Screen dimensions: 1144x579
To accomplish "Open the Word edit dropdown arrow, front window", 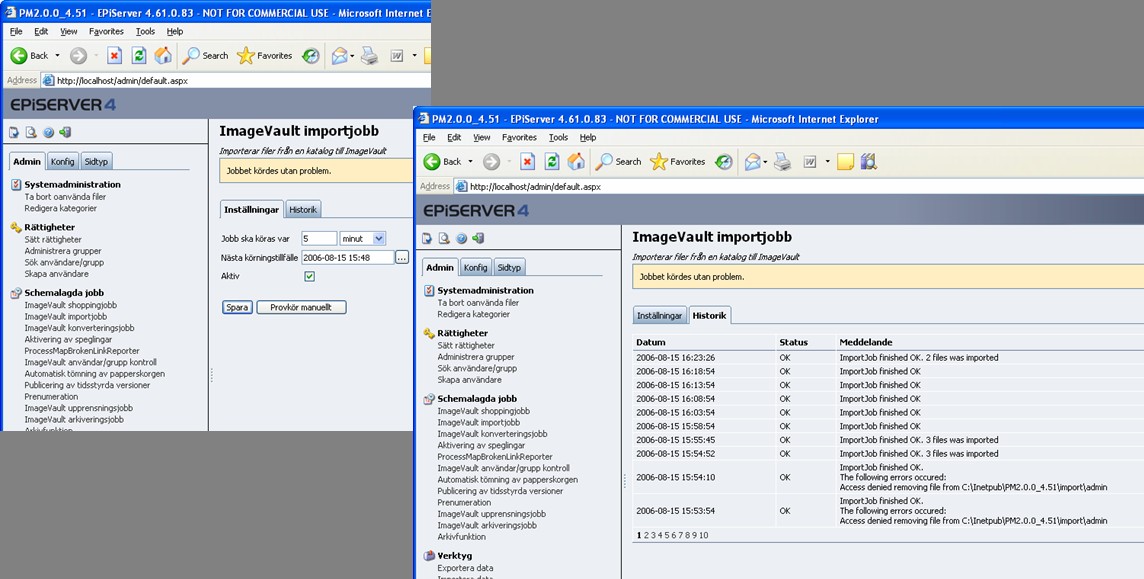I will [827, 161].
